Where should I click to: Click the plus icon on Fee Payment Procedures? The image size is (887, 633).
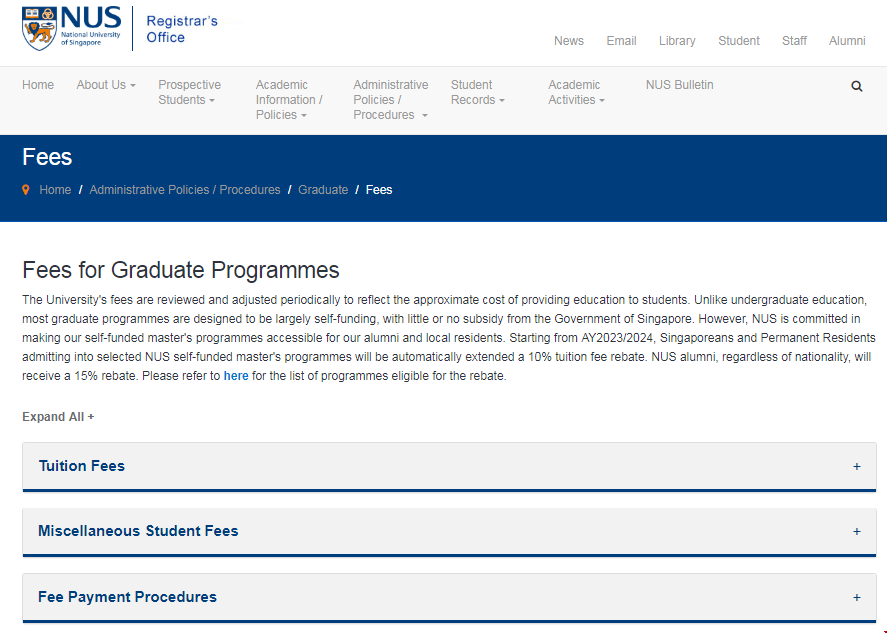click(856, 597)
